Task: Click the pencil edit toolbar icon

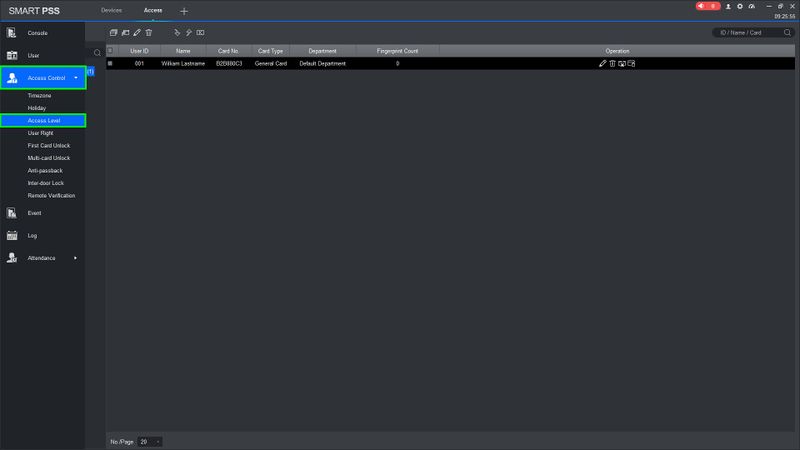Action: pos(137,33)
